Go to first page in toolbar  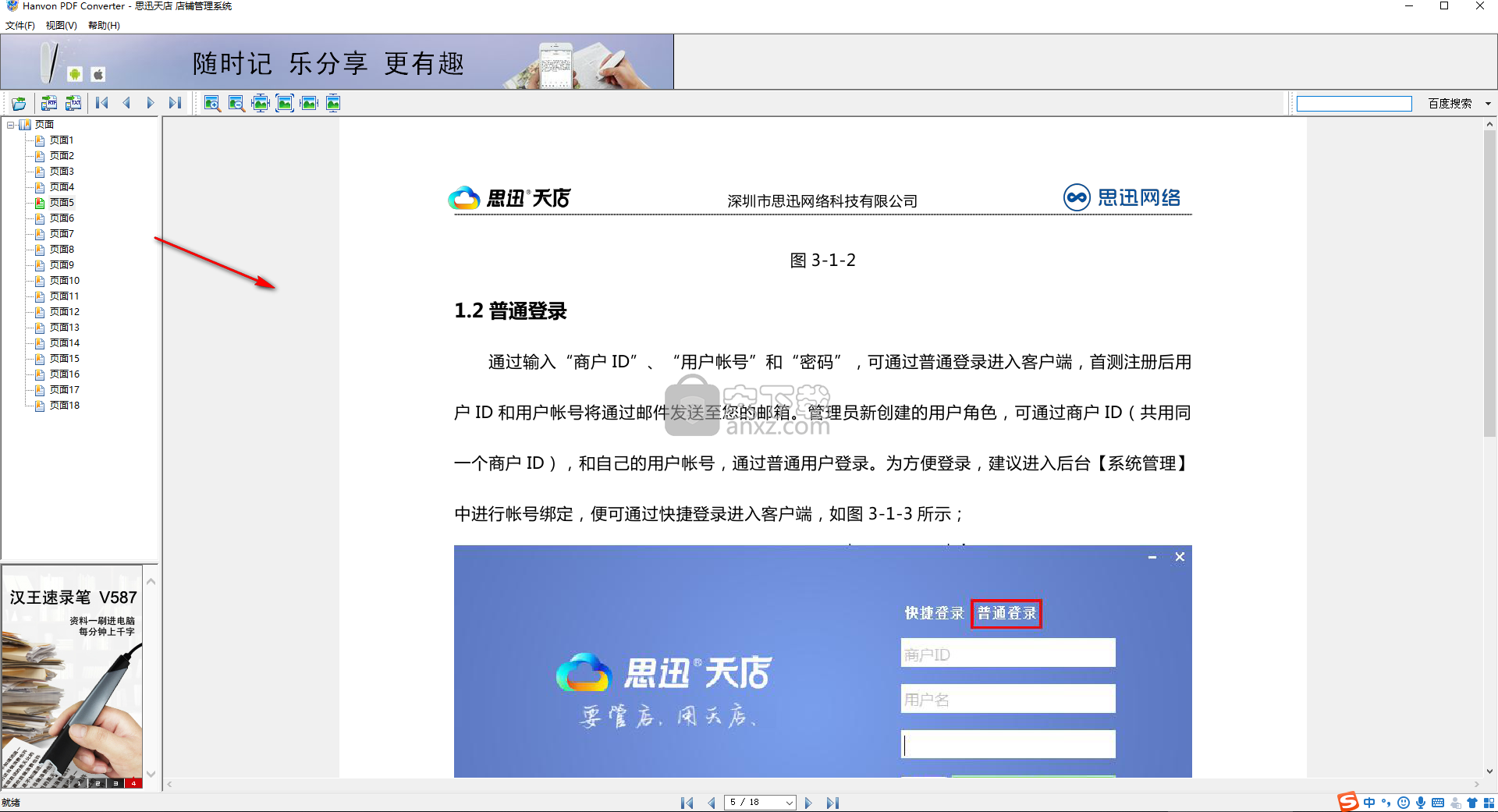tap(102, 103)
